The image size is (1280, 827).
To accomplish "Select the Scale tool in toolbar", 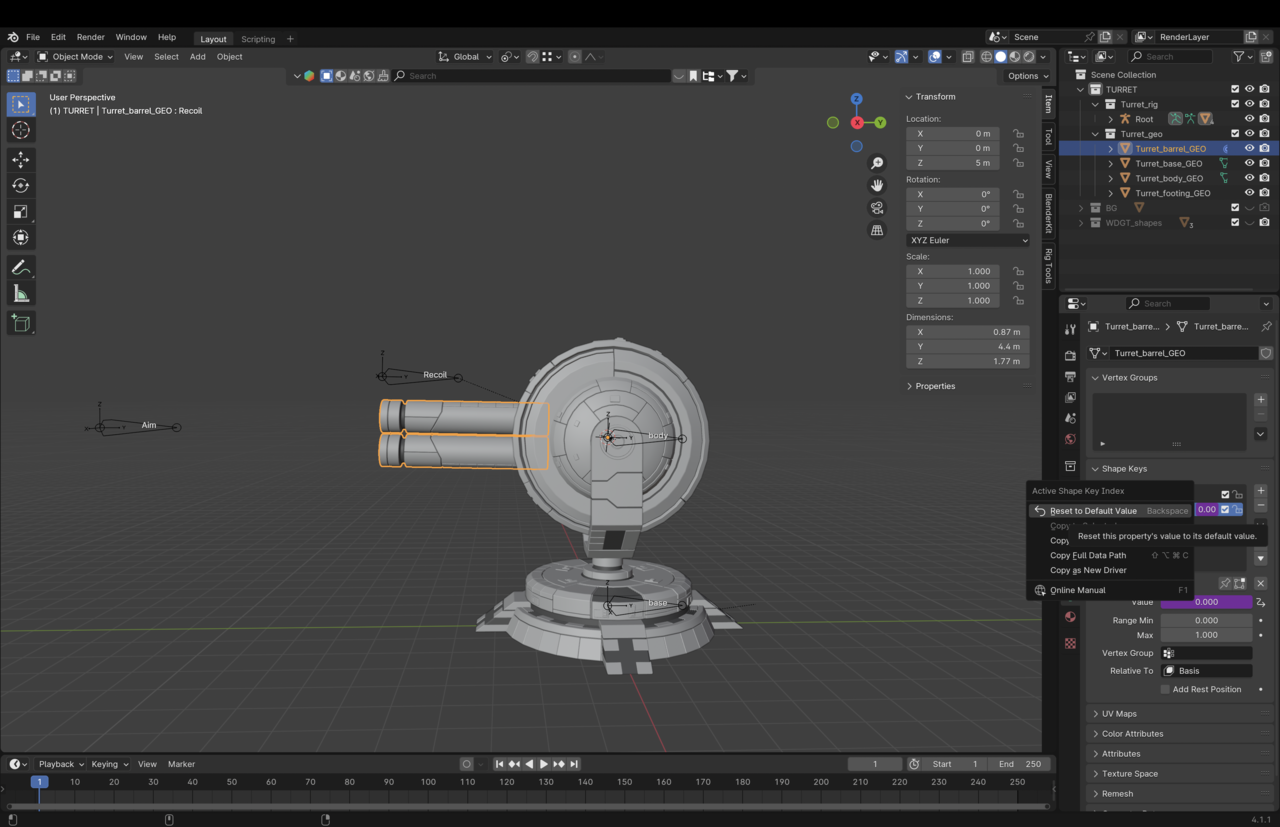I will click(21, 212).
